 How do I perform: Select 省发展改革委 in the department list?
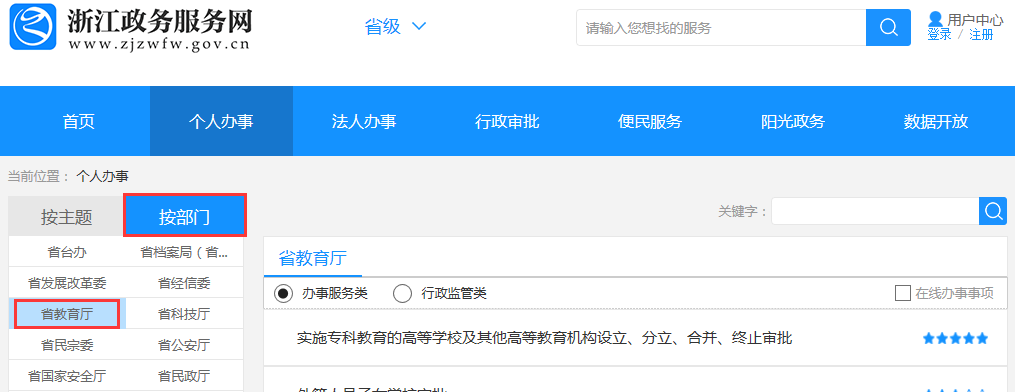point(67,283)
